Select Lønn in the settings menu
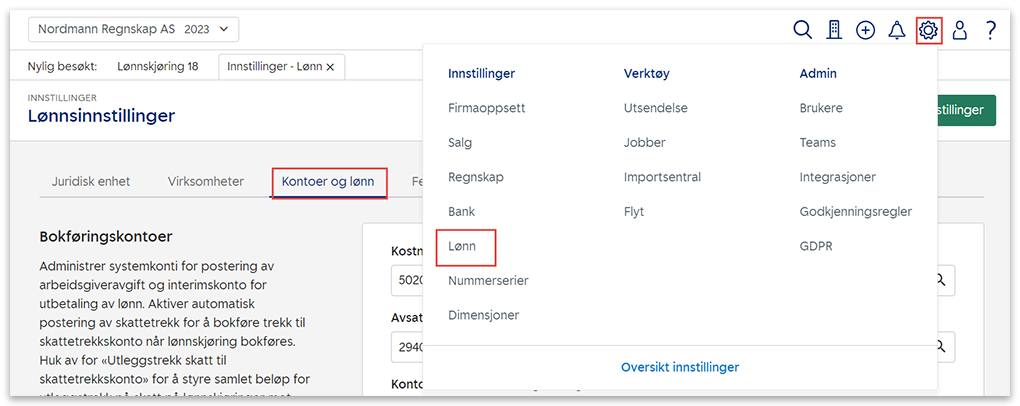The height and width of the screenshot is (406, 1020). coord(462,246)
